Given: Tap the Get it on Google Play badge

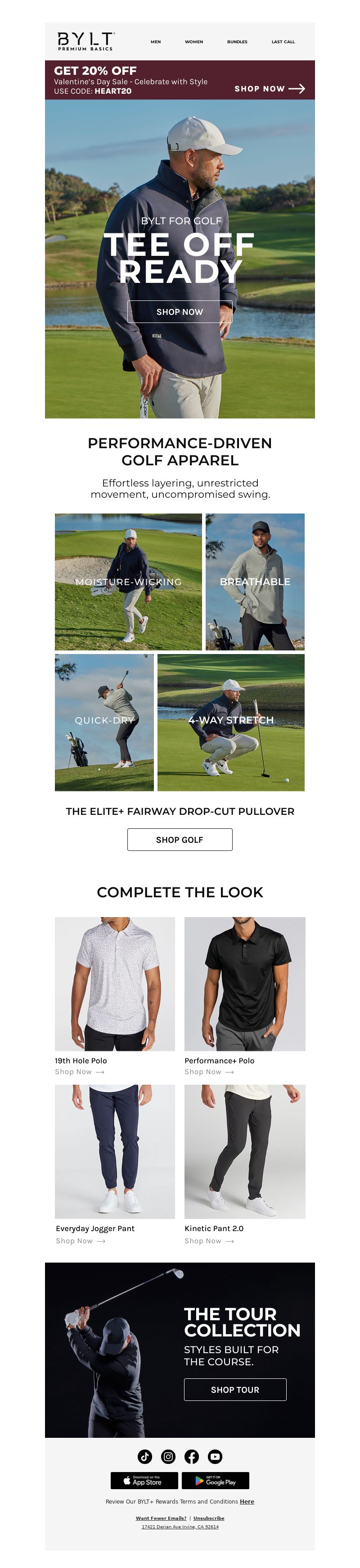Looking at the screenshot, I should pyautogui.click(x=215, y=1480).
